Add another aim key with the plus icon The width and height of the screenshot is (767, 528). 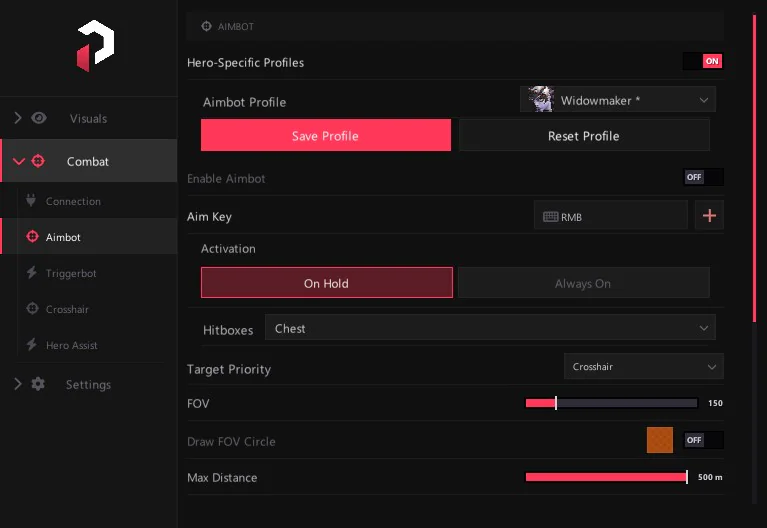(x=709, y=215)
